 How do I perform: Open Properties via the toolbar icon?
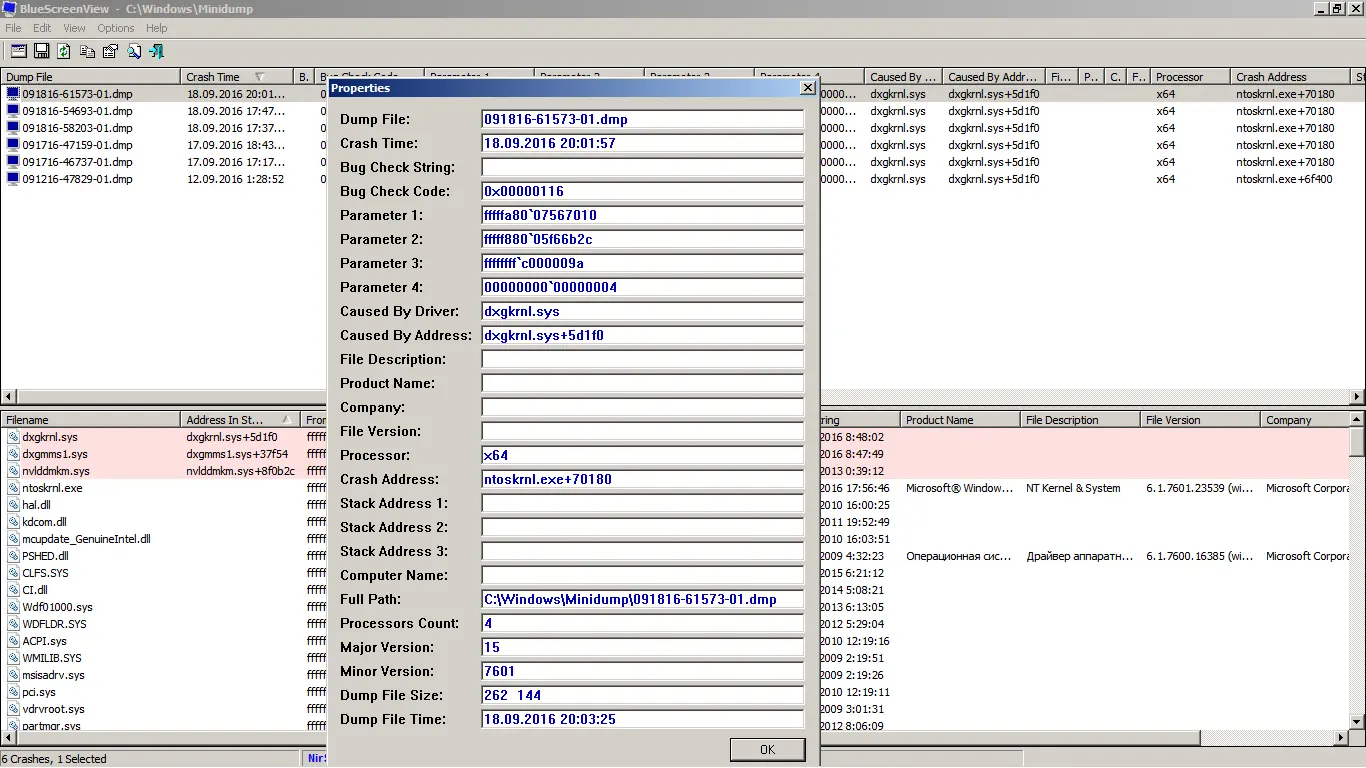tap(110, 51)
